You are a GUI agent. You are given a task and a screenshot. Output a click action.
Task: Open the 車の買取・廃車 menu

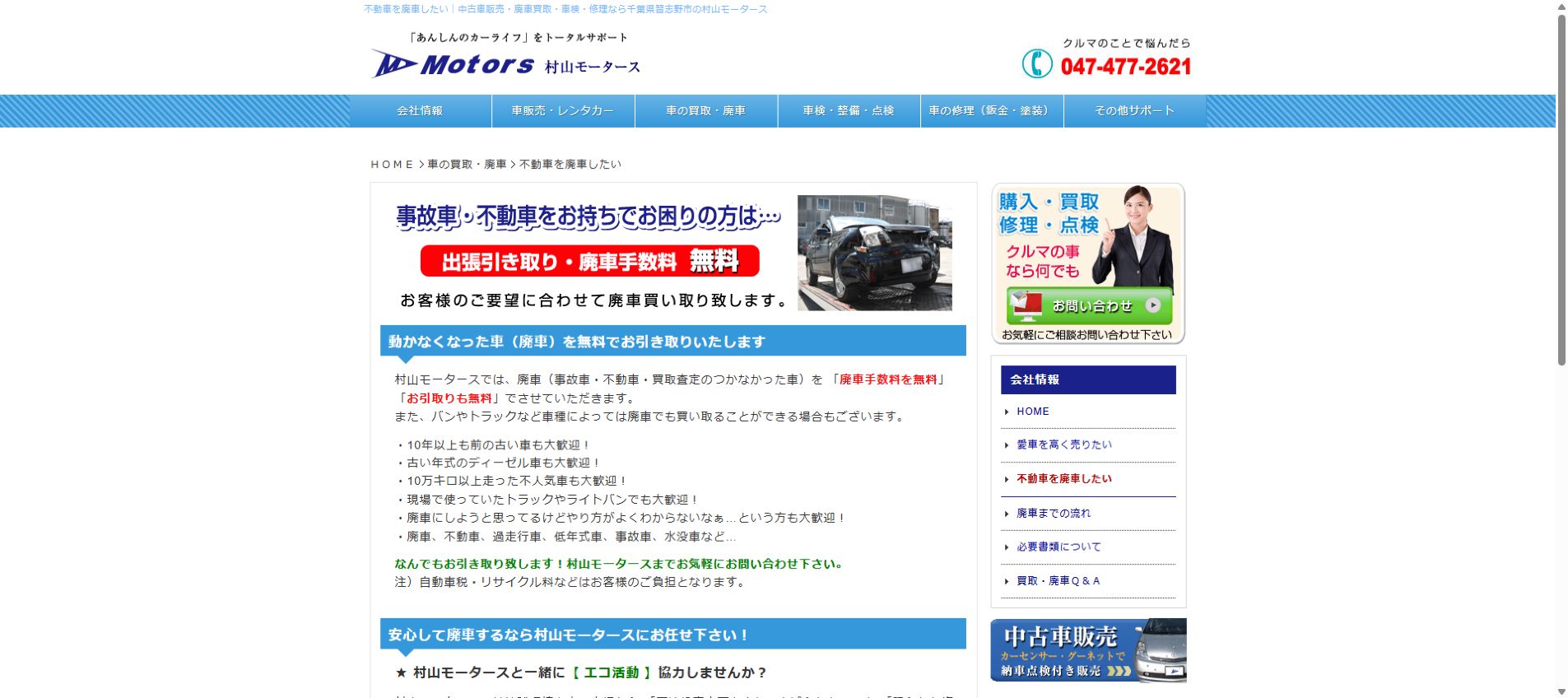pyautogui.click(x=706, y=110)
